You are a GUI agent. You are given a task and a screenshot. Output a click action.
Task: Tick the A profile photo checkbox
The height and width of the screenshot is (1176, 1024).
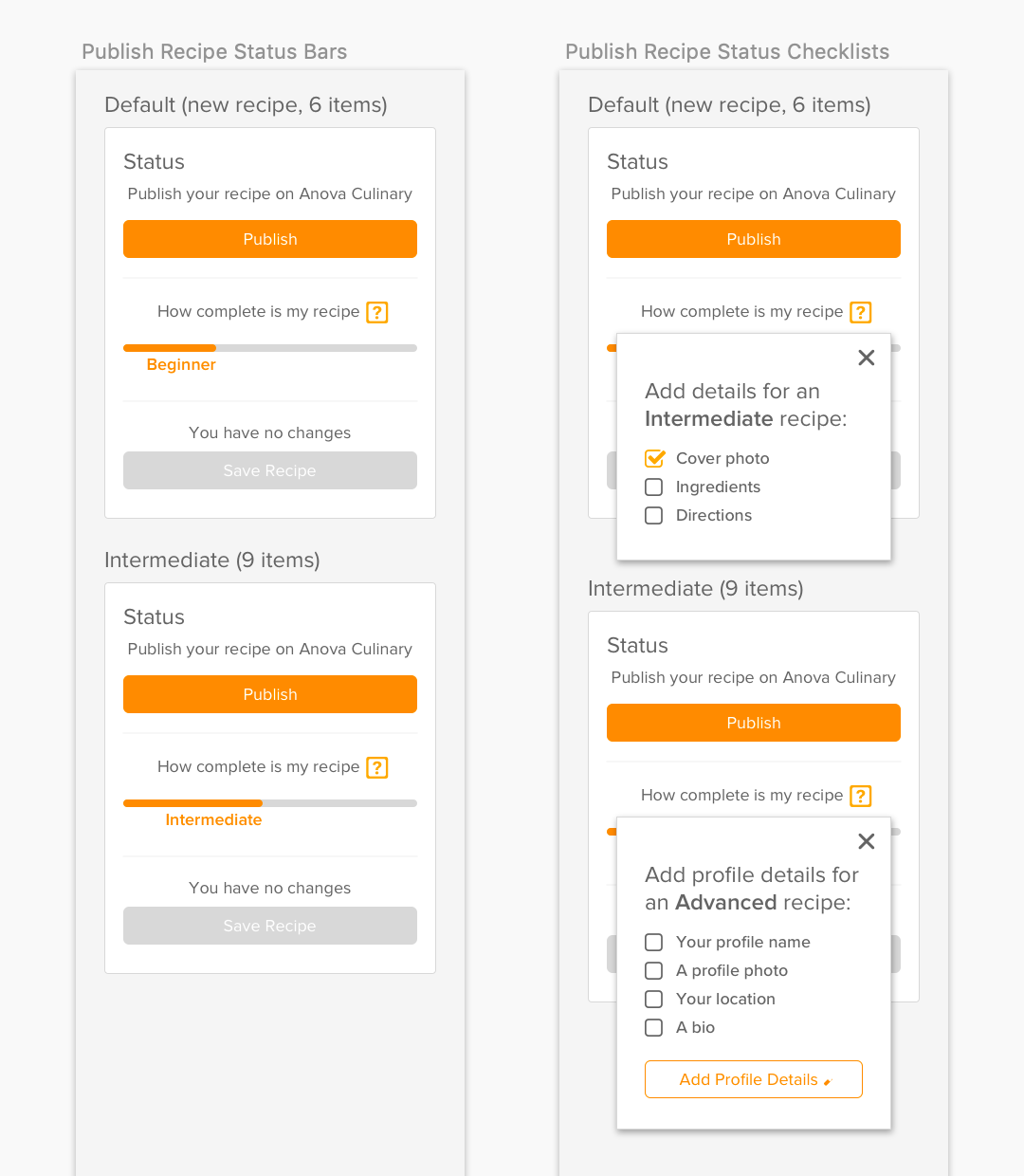[654, 970]
